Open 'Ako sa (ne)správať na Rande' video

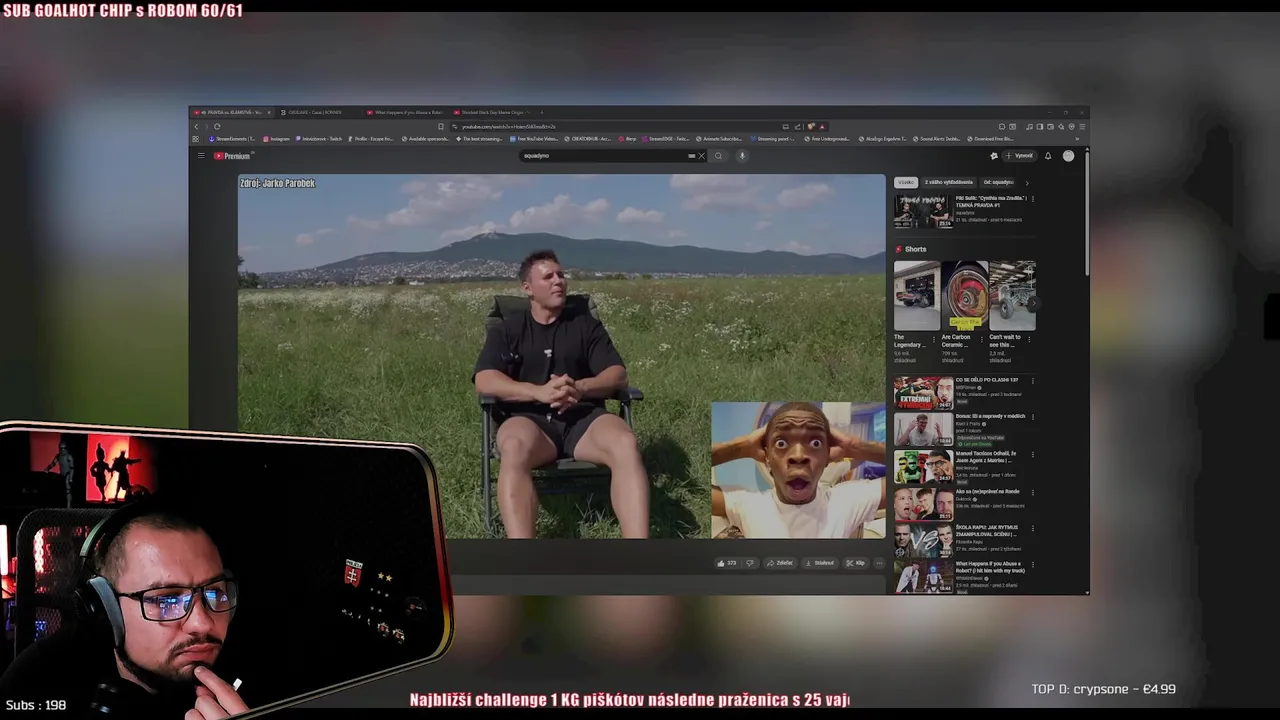(x=923, y=504)
